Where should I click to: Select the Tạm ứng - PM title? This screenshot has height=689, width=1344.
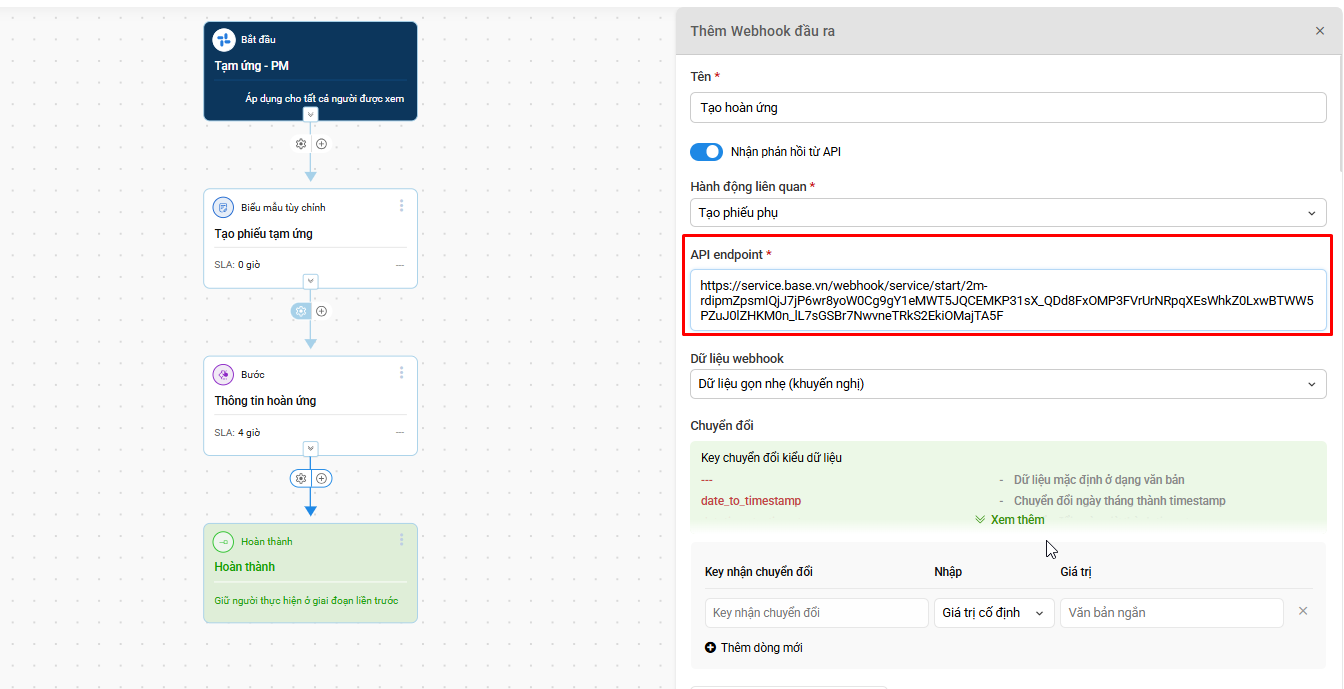(252, 66)
